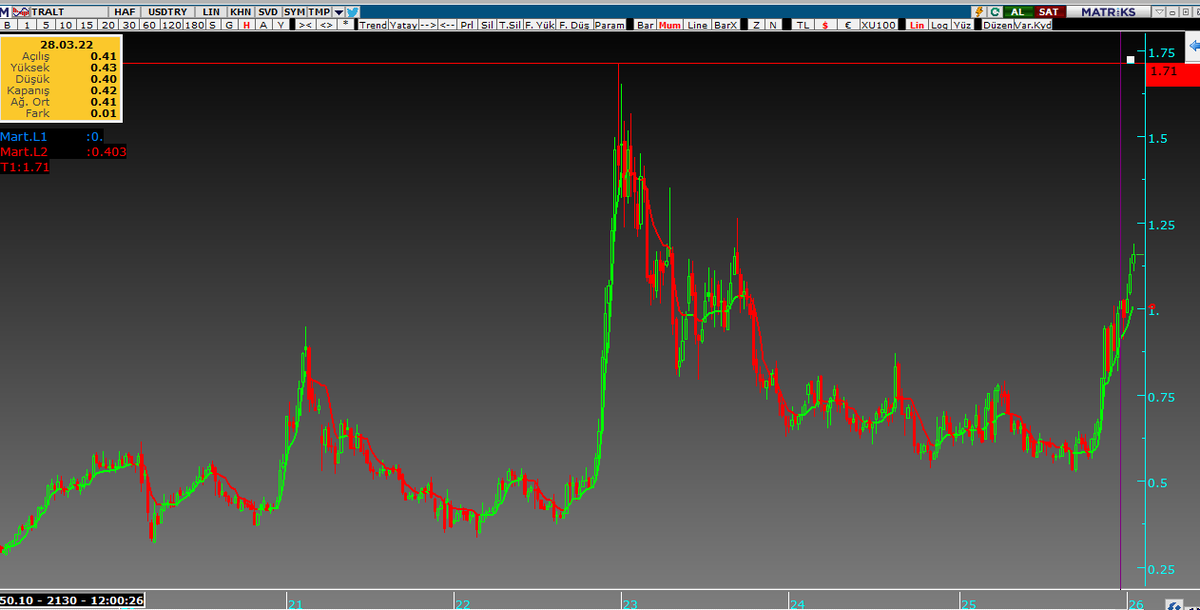The image size is (1200, 610).
Task: Click the Sil delete button
Action: point(486,24)
